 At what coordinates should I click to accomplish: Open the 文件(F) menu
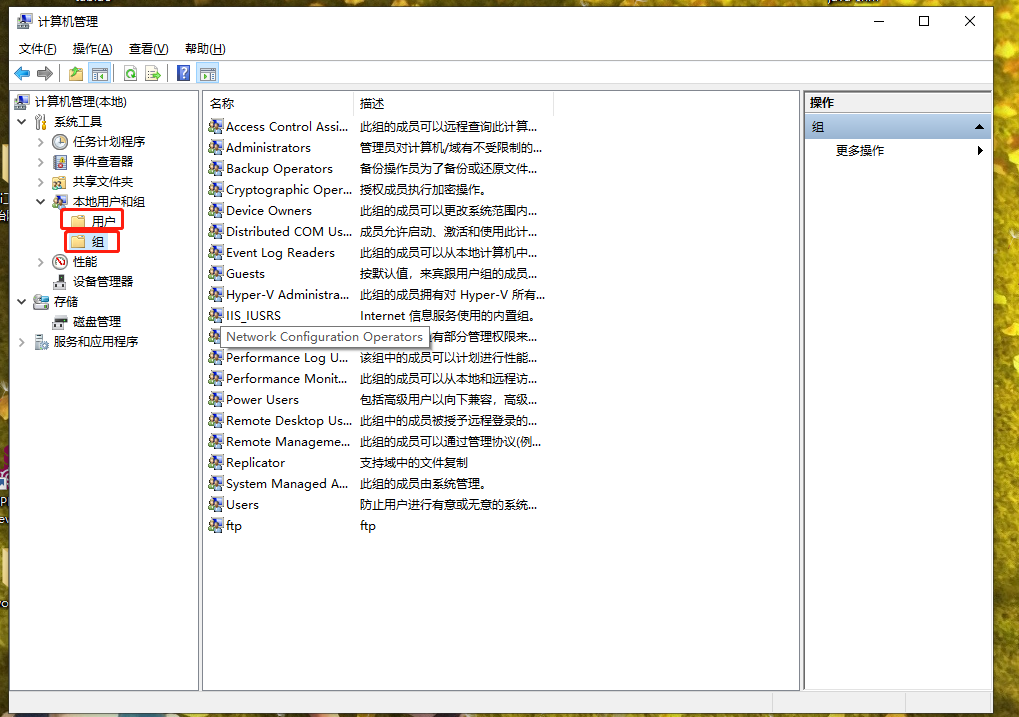click(37, 49)
